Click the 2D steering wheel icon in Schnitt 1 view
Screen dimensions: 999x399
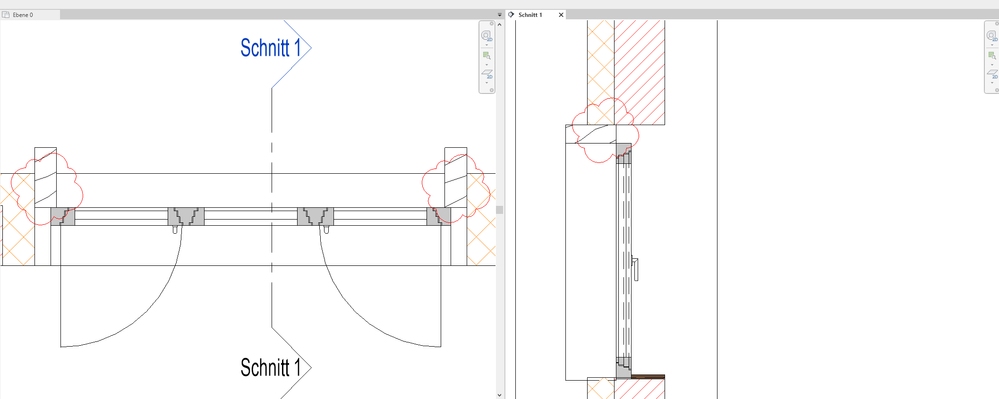coord(992,36)
